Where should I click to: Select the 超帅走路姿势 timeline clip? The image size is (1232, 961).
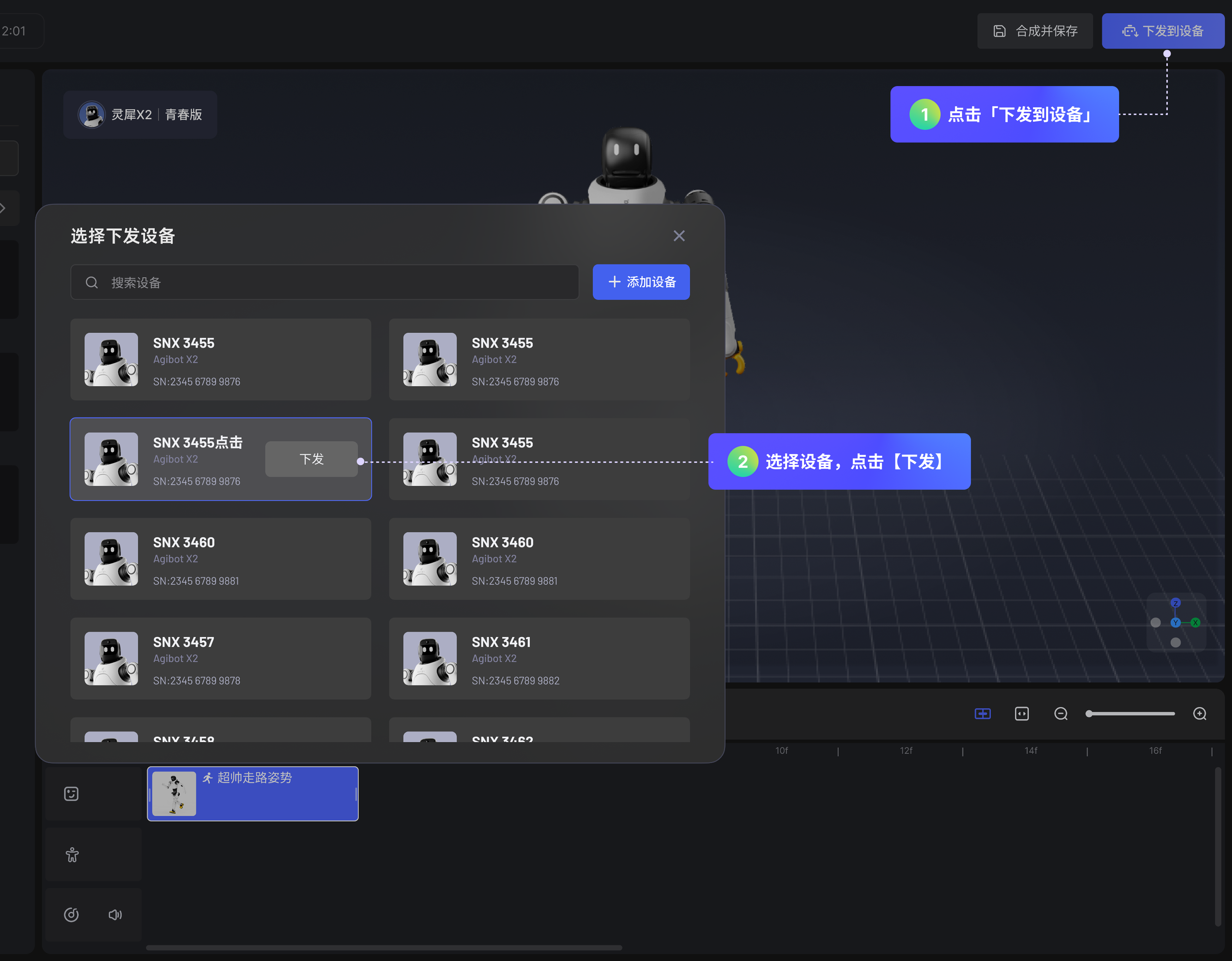(x=252, y=793)
